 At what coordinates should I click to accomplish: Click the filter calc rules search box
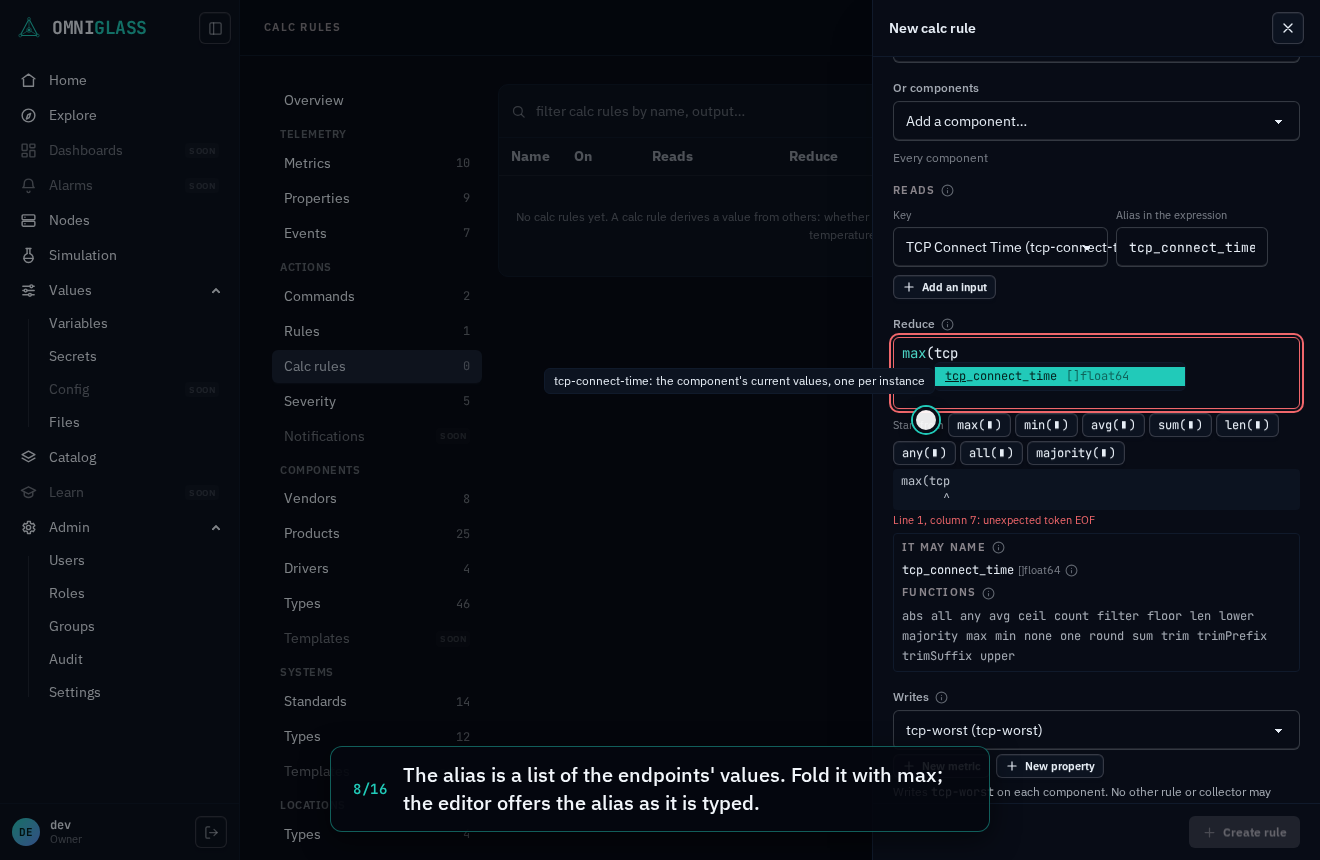click(690, 111)
